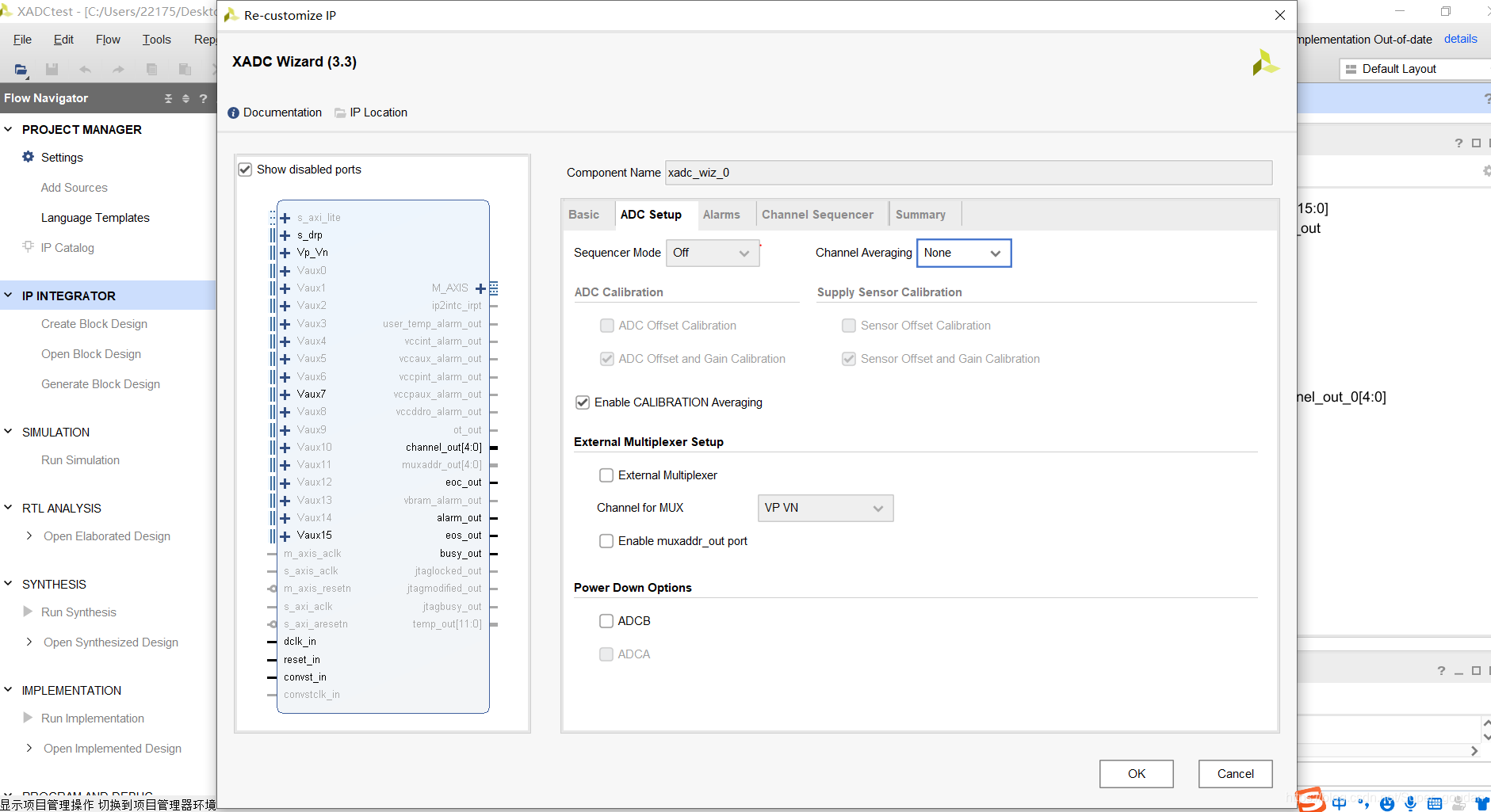This screenshot has width=1491, height=812.
Task: Click the IP Catalog icon
Action: (x=29, y=246)
